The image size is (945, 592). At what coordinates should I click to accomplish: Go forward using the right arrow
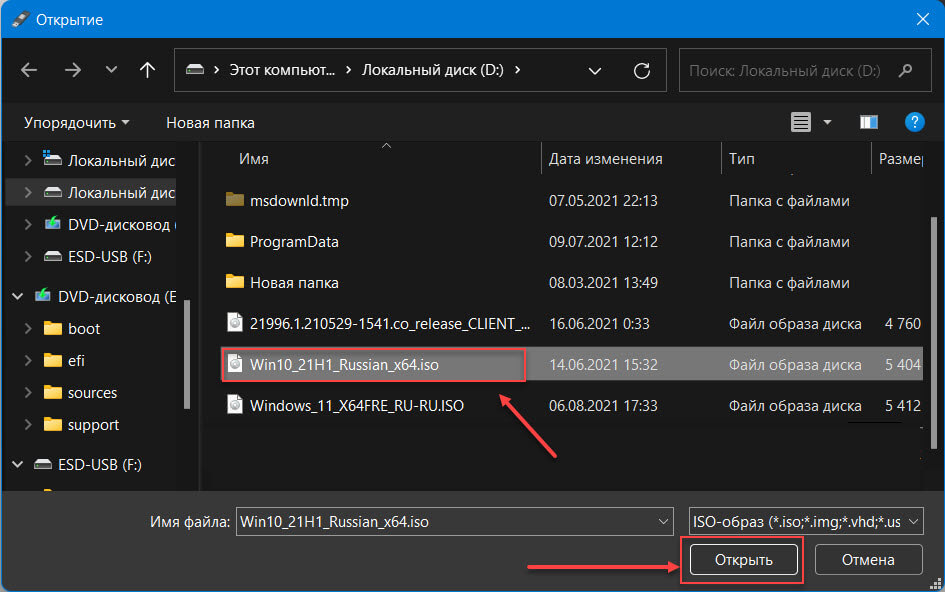[73, 70]
